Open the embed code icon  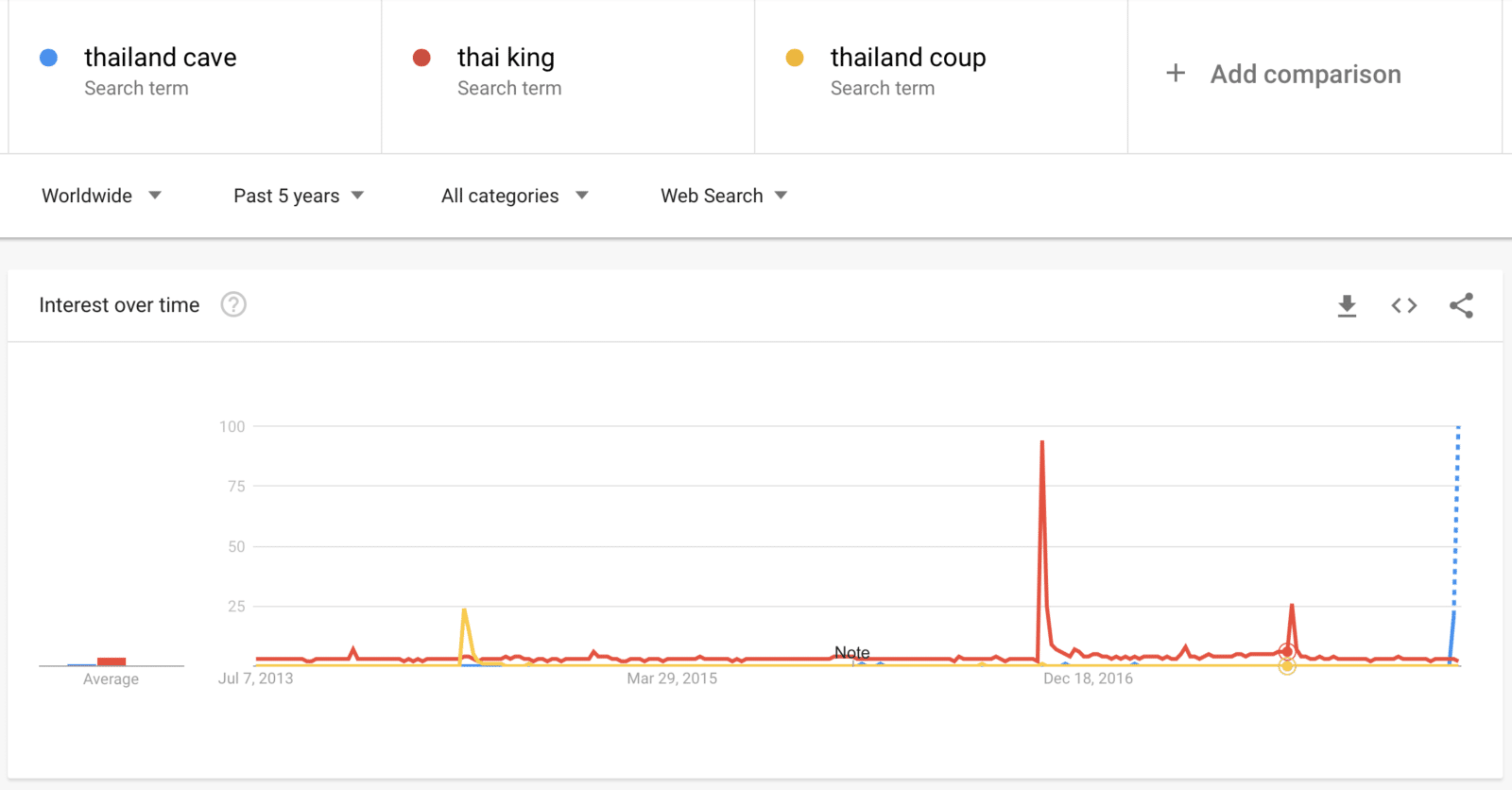click(1403, 305)
